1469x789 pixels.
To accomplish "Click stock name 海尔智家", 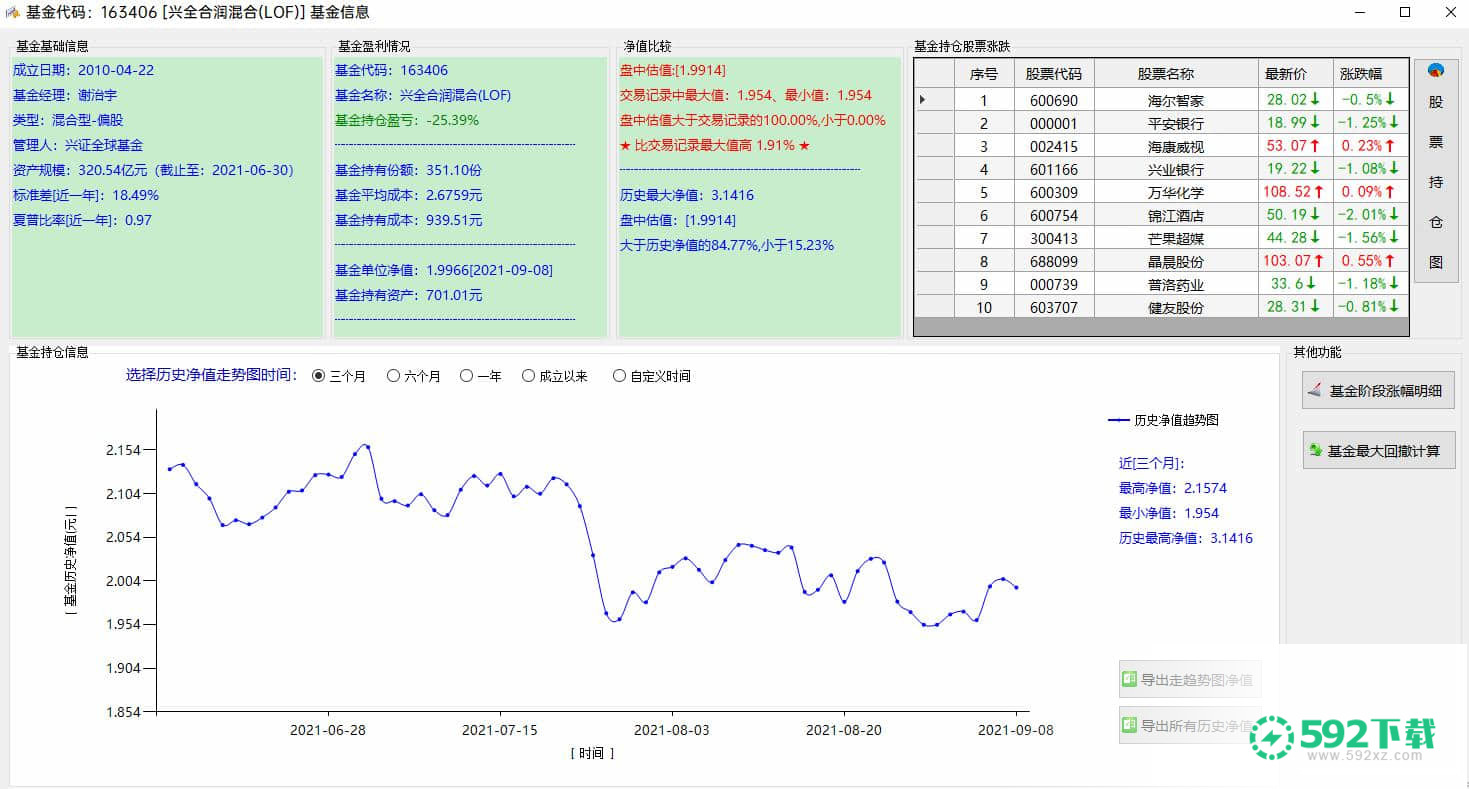I will (x=1176, y=100).
